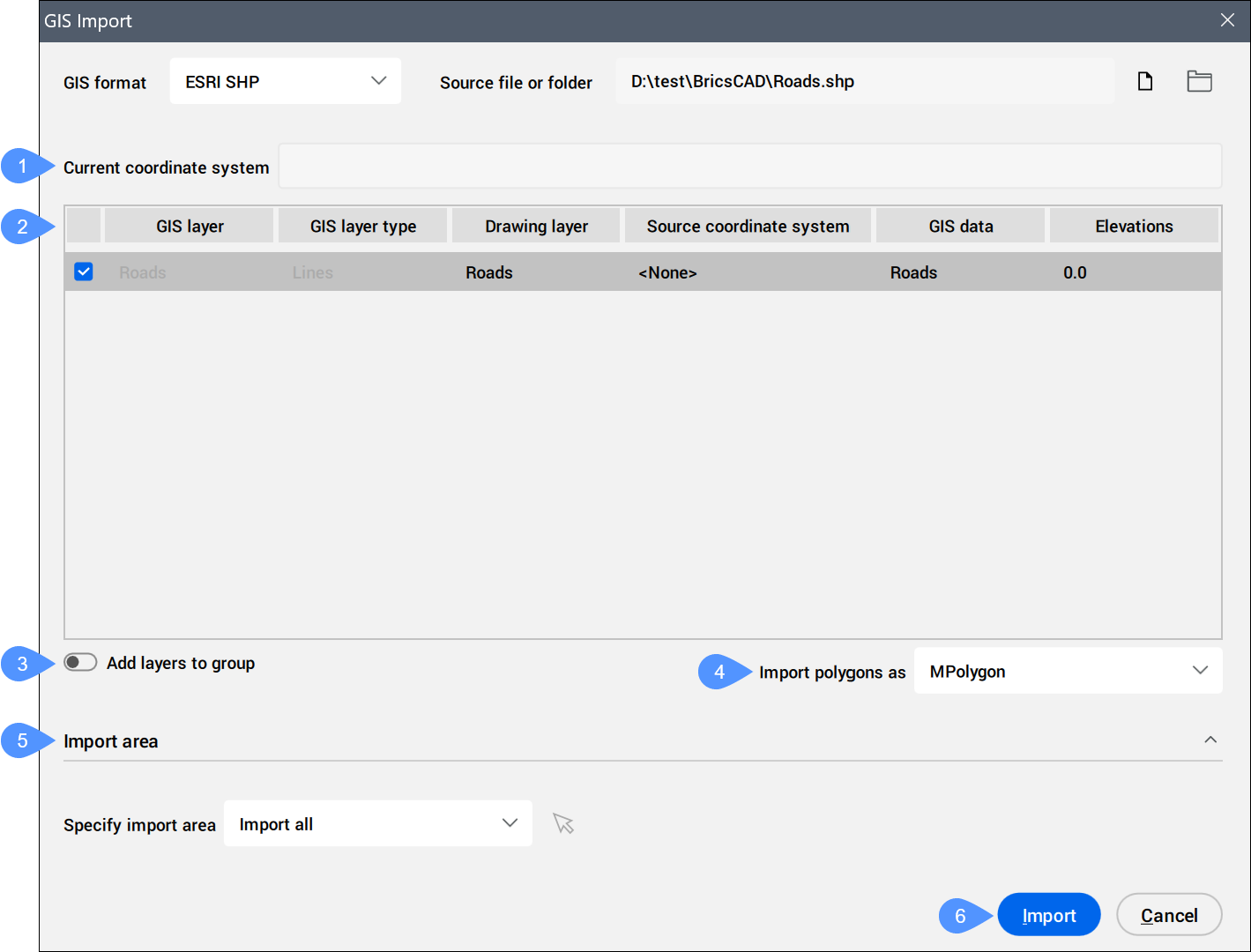Image resolution: width=1251 pixels, height=952 pixels.
Task: Click the pick import area arrow icon
Action: [x=563, y=824]
